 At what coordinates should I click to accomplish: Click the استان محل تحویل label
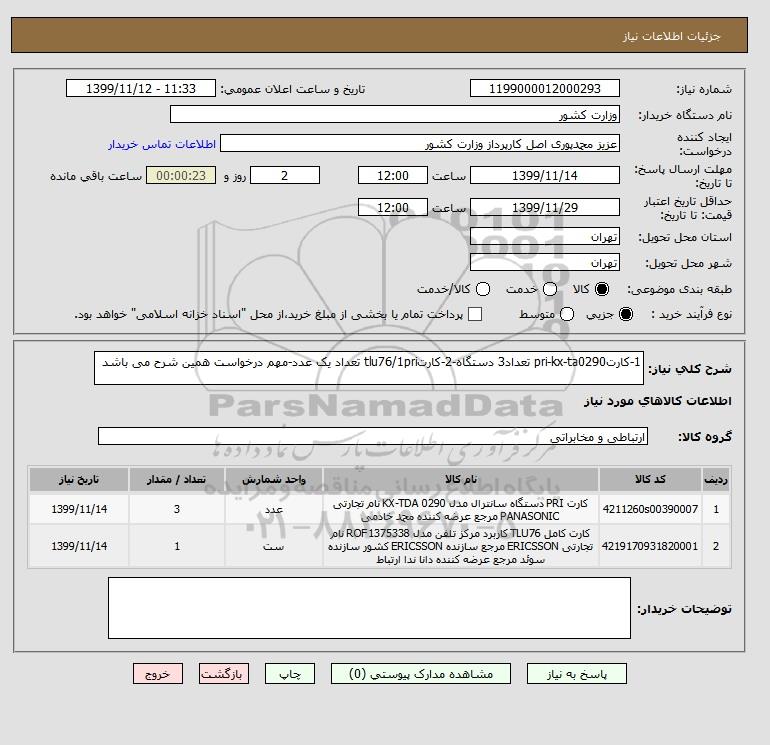click(x=685, y=237)
